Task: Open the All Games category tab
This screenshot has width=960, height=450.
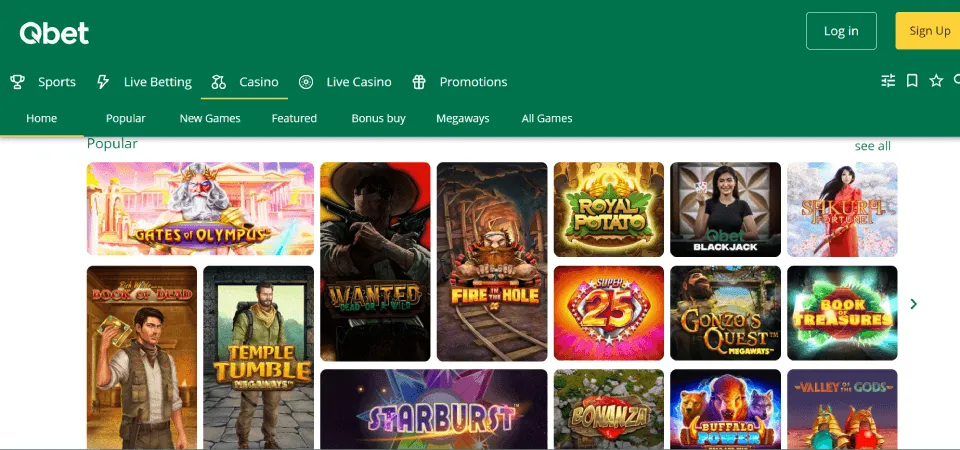Action: coord(547,118)
